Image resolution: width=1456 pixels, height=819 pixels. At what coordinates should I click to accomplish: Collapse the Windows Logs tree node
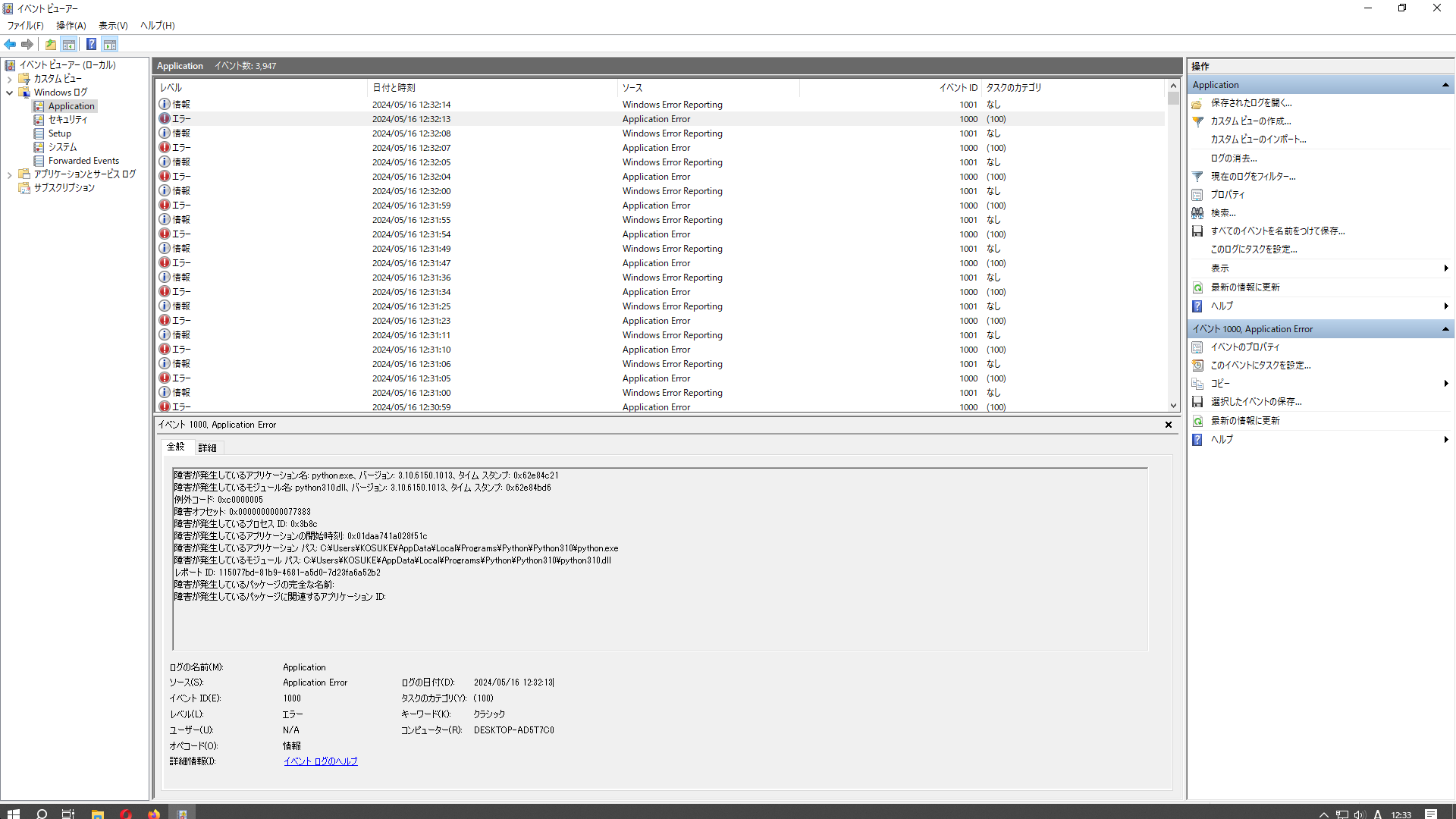[9, 93]
